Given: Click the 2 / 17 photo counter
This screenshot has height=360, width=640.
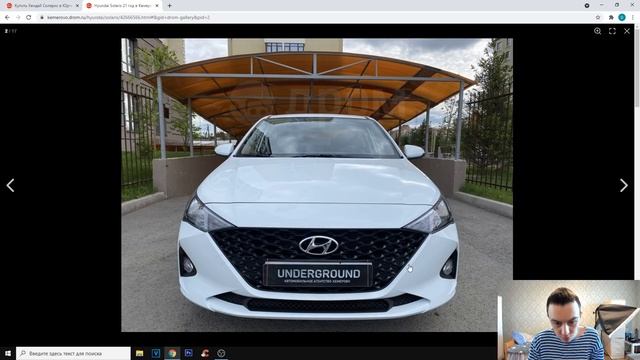Looking at the screenshot, I should 11,31.
